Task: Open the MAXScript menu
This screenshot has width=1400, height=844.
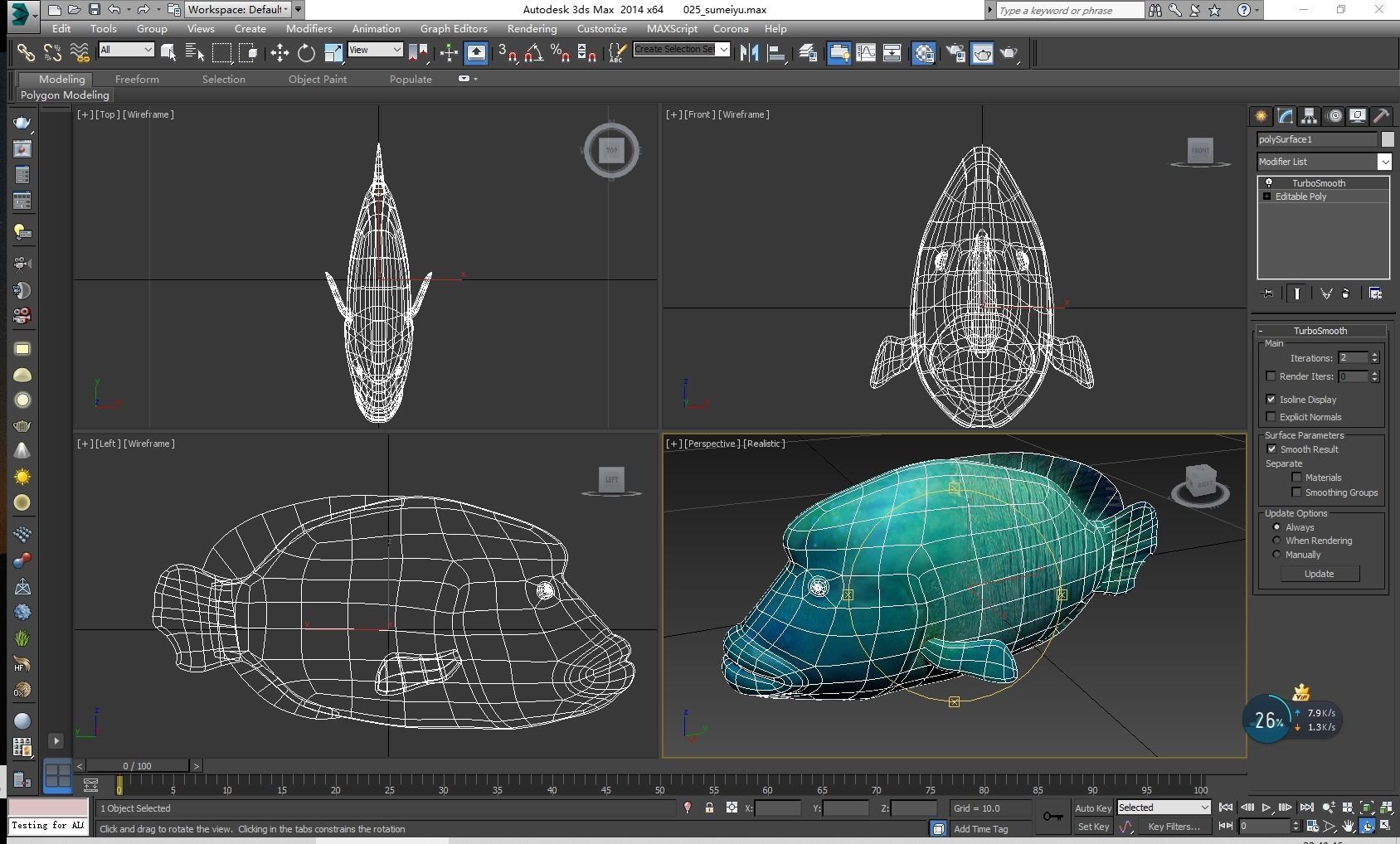Action: click(x=672, y=28)
